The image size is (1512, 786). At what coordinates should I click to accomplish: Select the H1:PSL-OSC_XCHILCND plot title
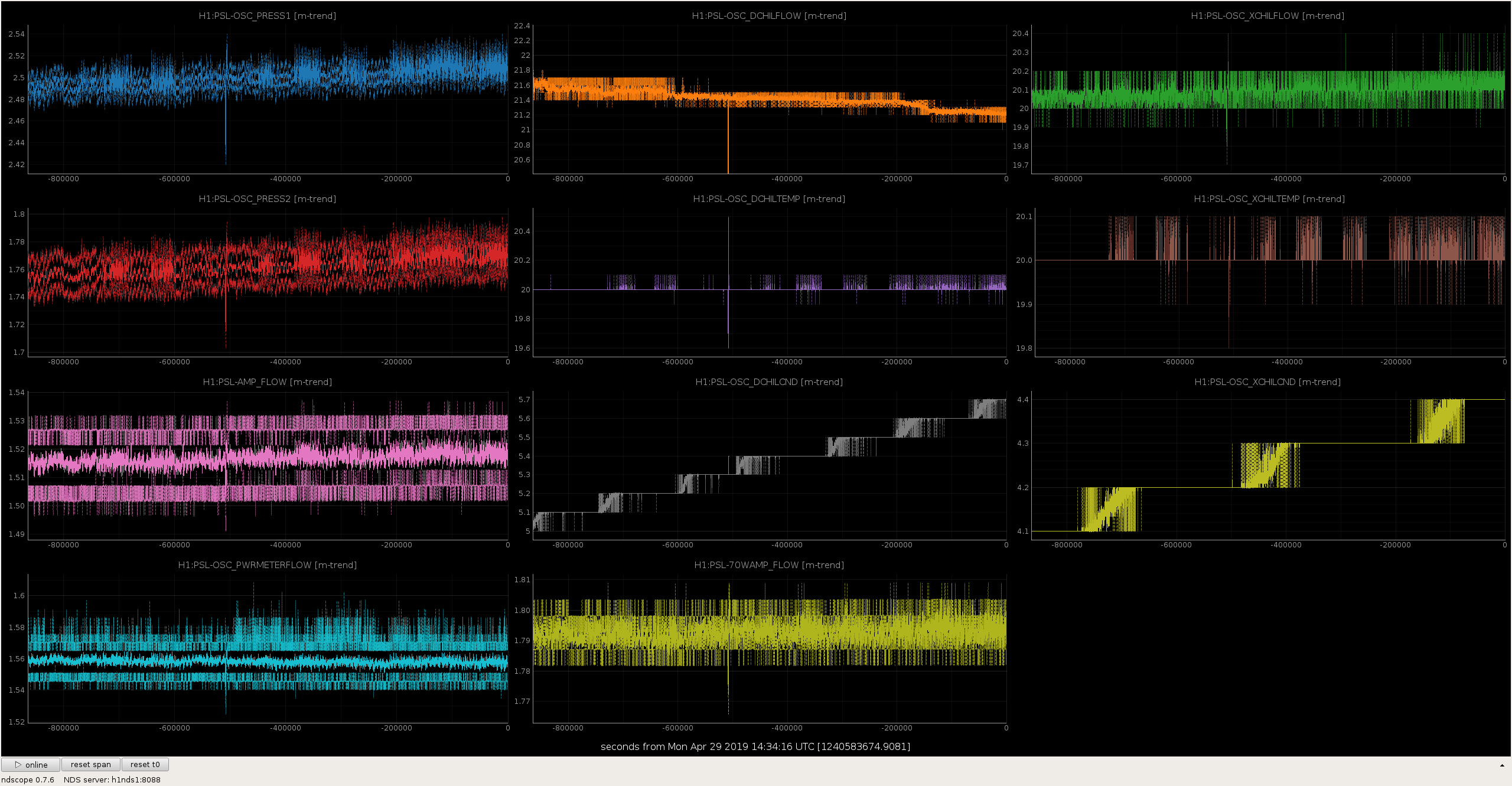[1267, 382]
